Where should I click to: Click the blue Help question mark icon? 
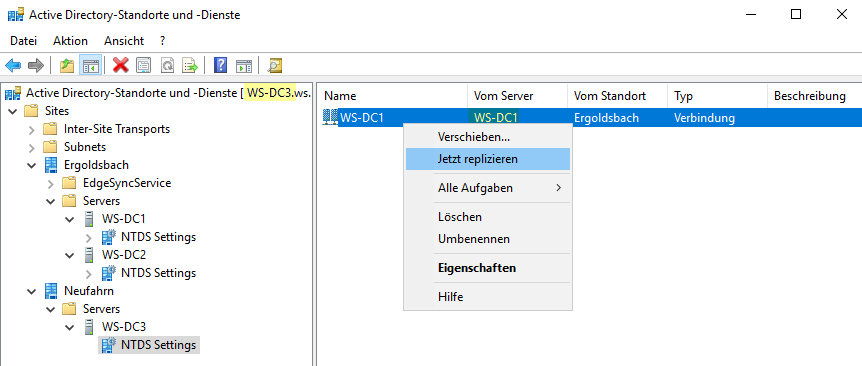pos(220,66)
